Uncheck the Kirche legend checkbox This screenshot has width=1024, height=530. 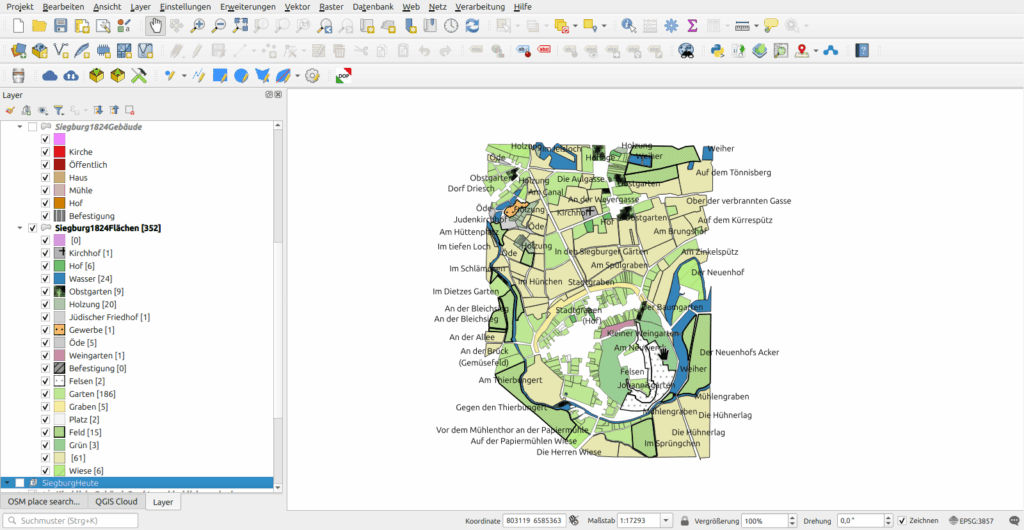tap(45, 152)
